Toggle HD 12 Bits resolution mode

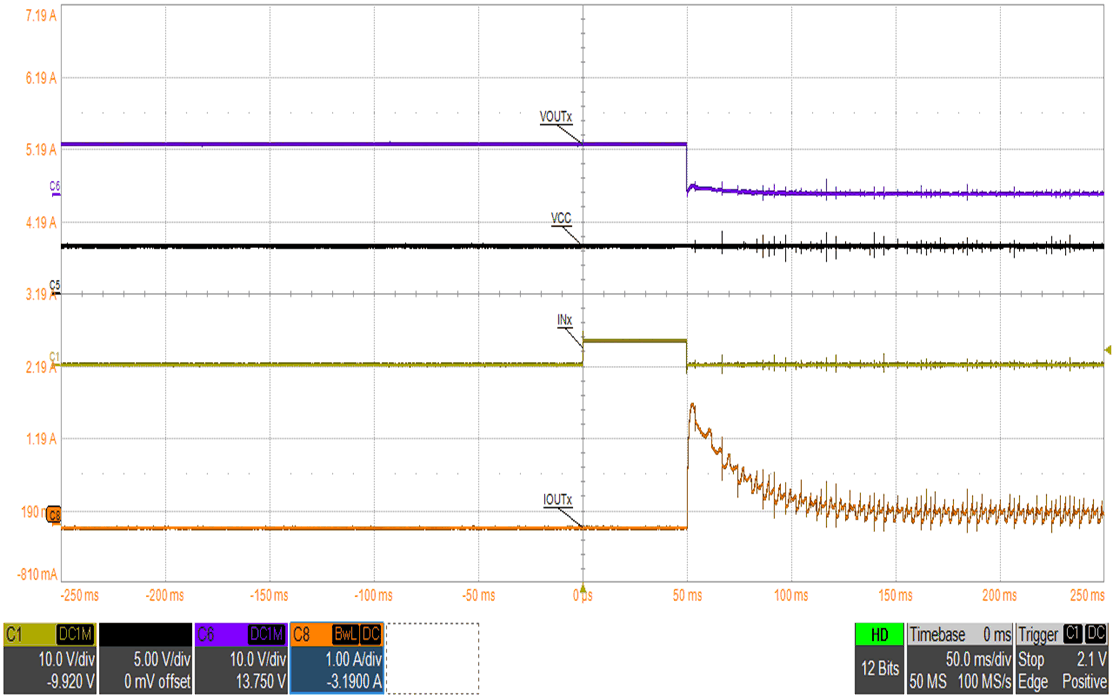pyautogui.click(x=881, y=667)
